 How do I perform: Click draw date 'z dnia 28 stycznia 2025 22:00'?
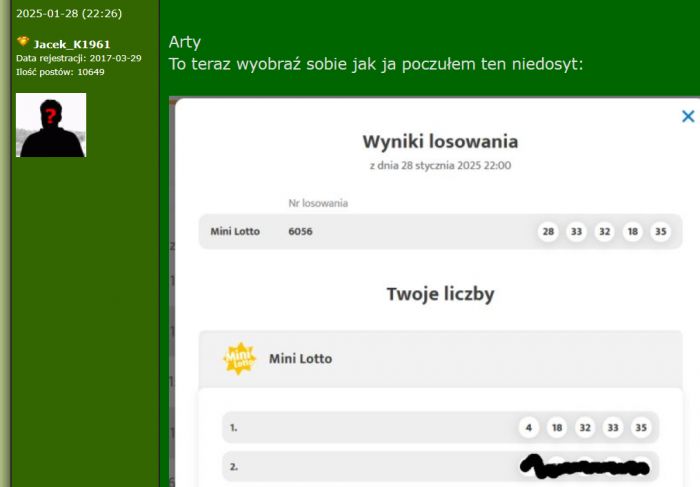point(440,166)
